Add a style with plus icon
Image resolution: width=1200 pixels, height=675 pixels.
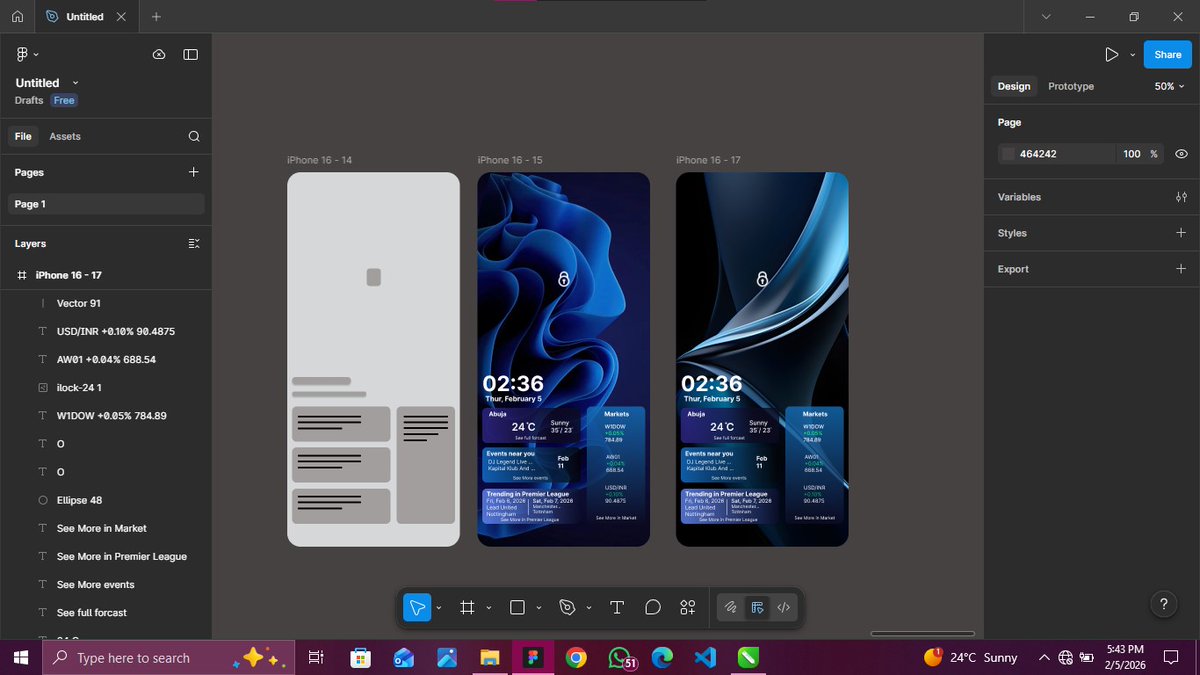(1181, 233)
